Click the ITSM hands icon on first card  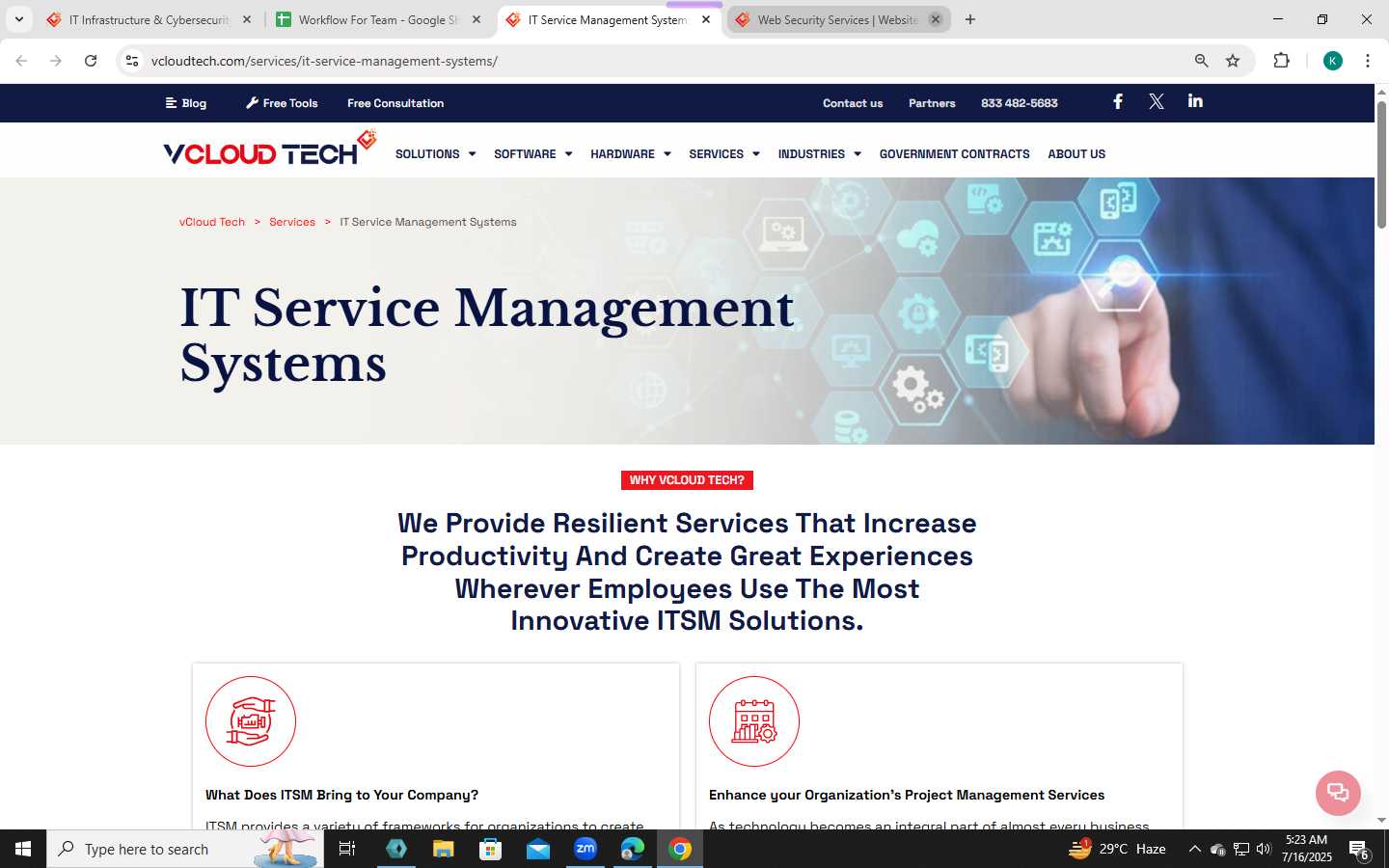tap(251, 721)
